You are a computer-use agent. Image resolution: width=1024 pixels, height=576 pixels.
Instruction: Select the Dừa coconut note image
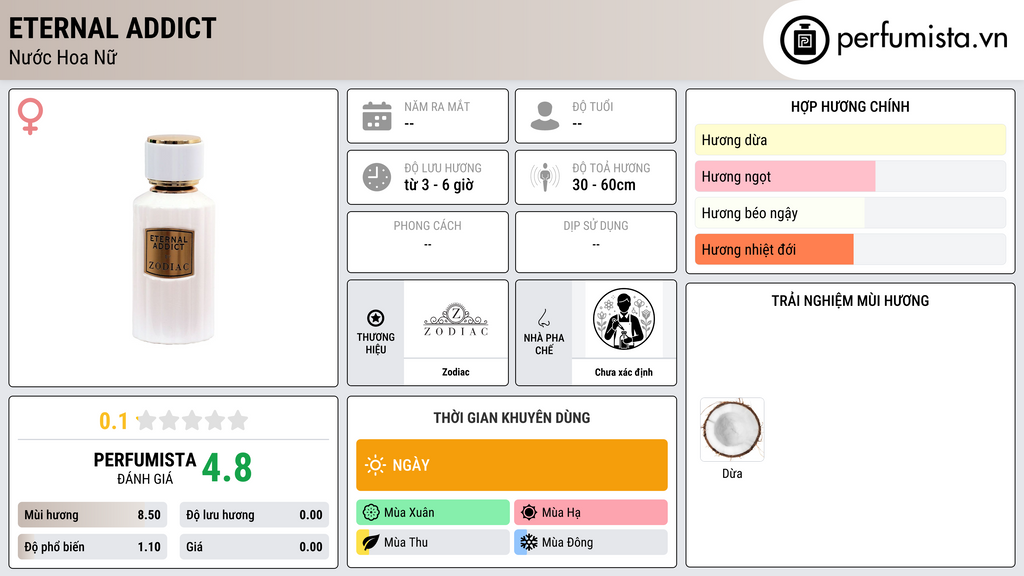732,430
